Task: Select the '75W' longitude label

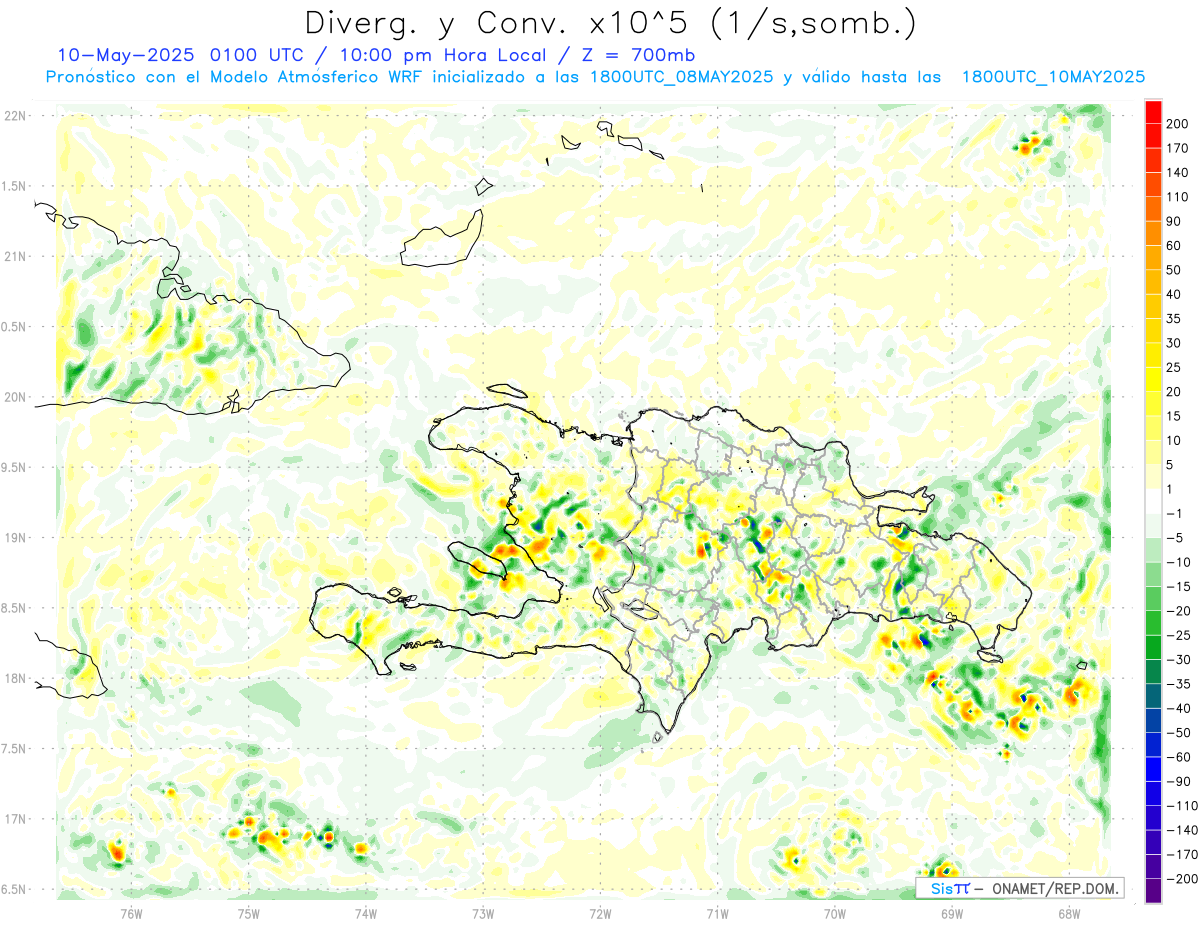Action: (249, 914)
